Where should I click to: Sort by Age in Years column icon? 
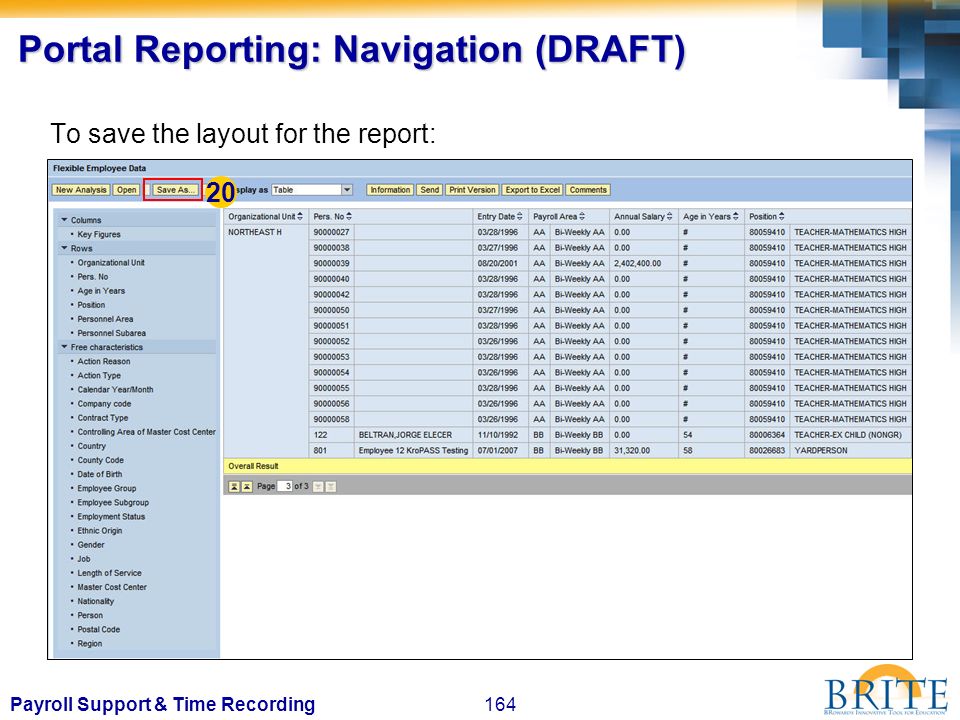pyautogui.click(x=736, y=216)
